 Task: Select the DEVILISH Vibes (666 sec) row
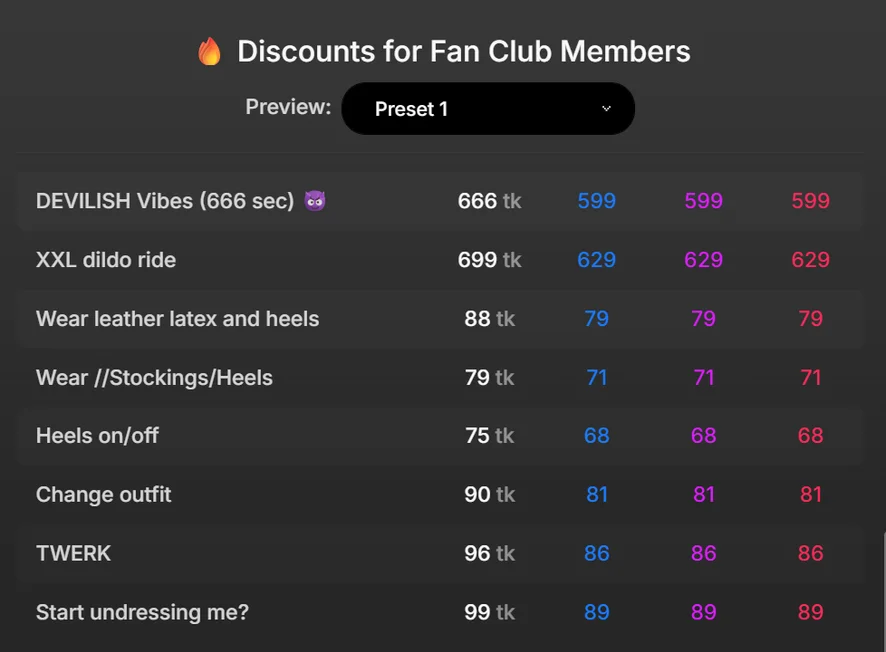165,201
